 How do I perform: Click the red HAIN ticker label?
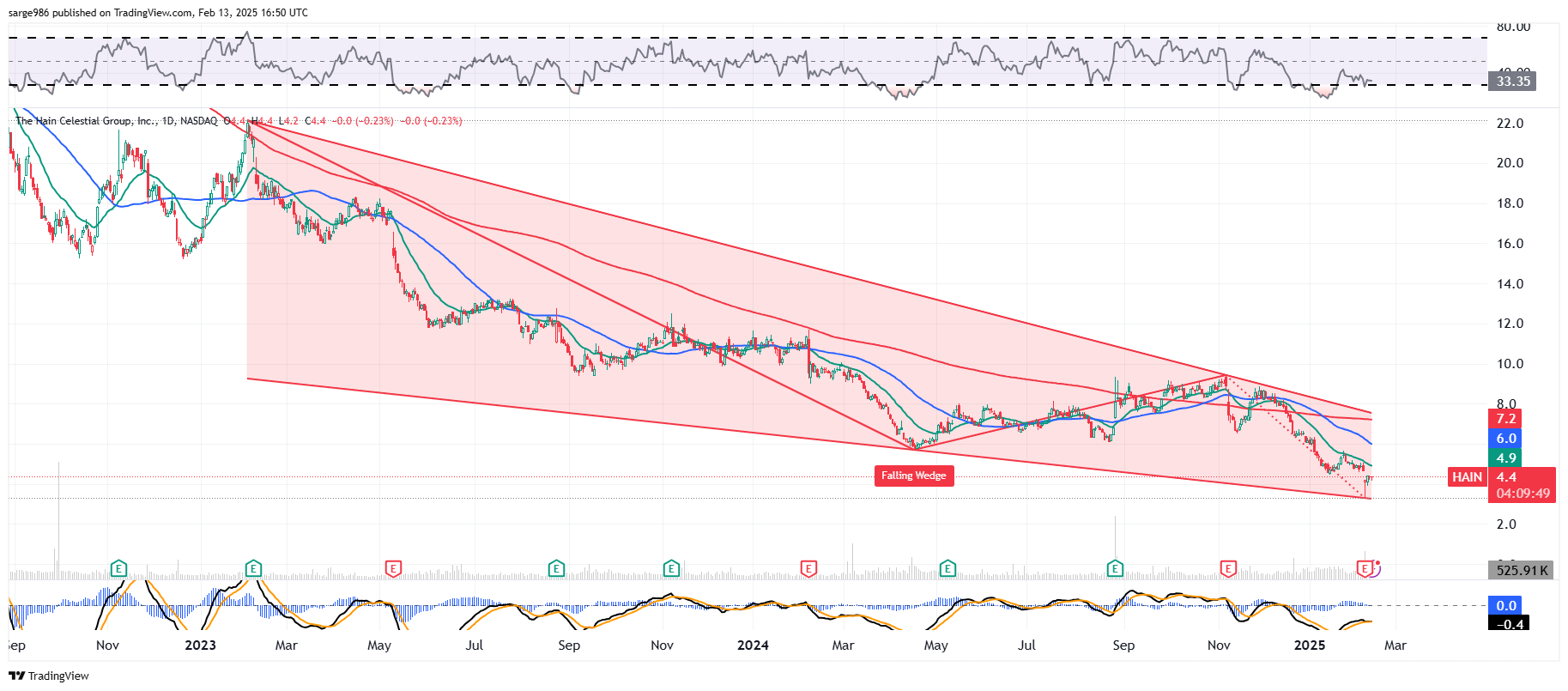[1467, 477]
